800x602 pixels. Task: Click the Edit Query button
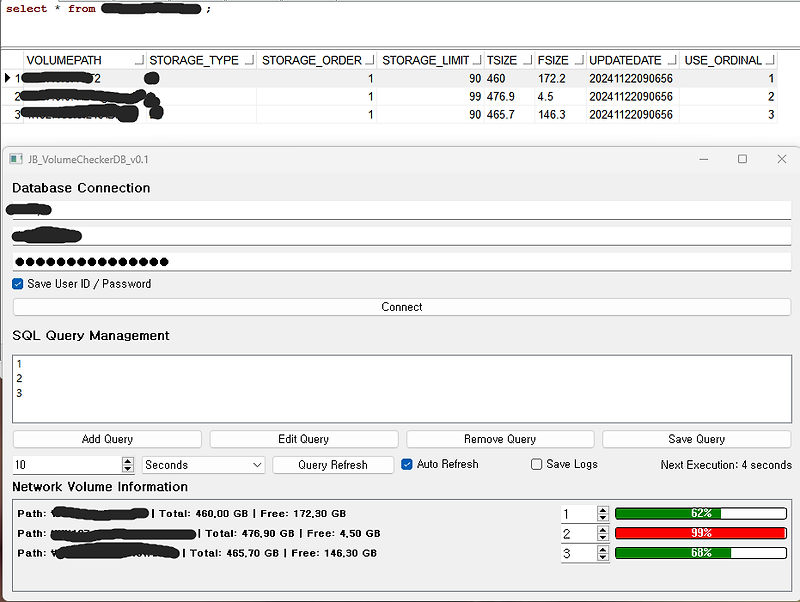click(x=304, y=439)
